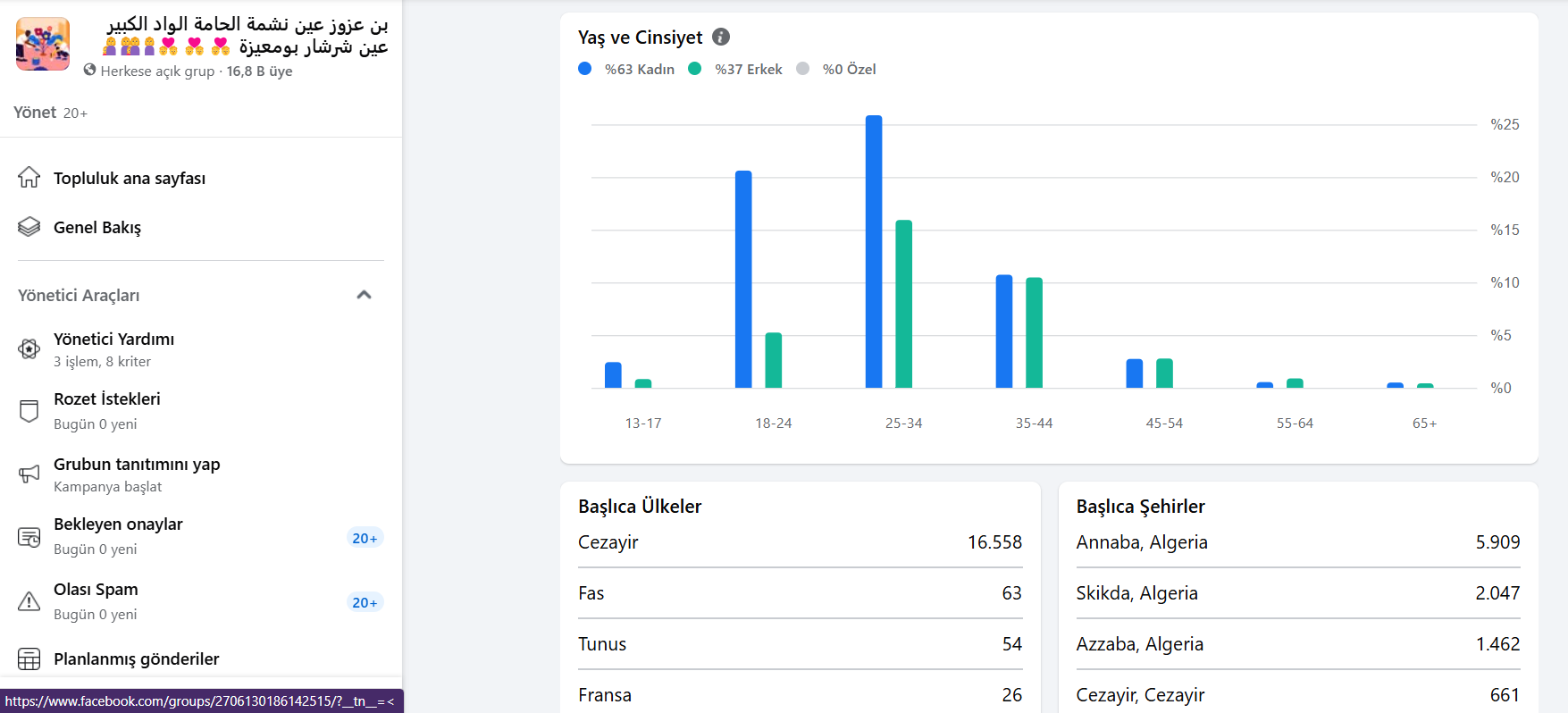Click the 55-64 age axis label
1568x713 pixels.
[x=1295, y=424]
